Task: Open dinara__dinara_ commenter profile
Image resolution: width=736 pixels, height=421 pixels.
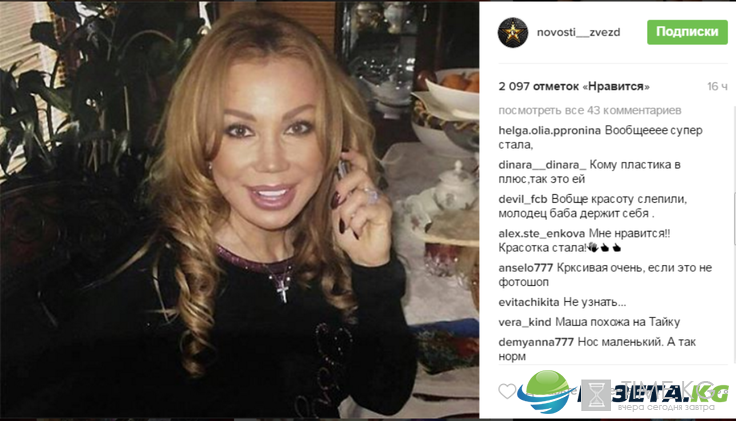Action: pyautogui.click(x=542, y=165)
